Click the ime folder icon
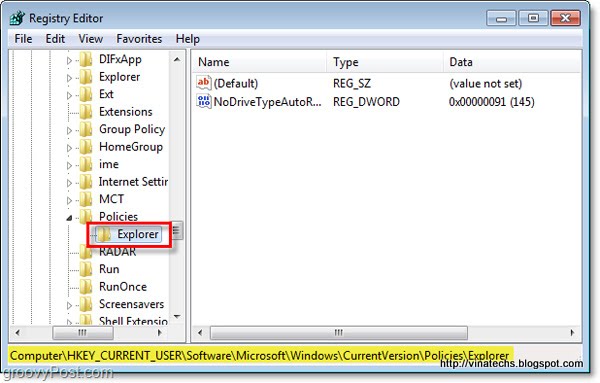 pyautogui.click(x=86, y=165)
